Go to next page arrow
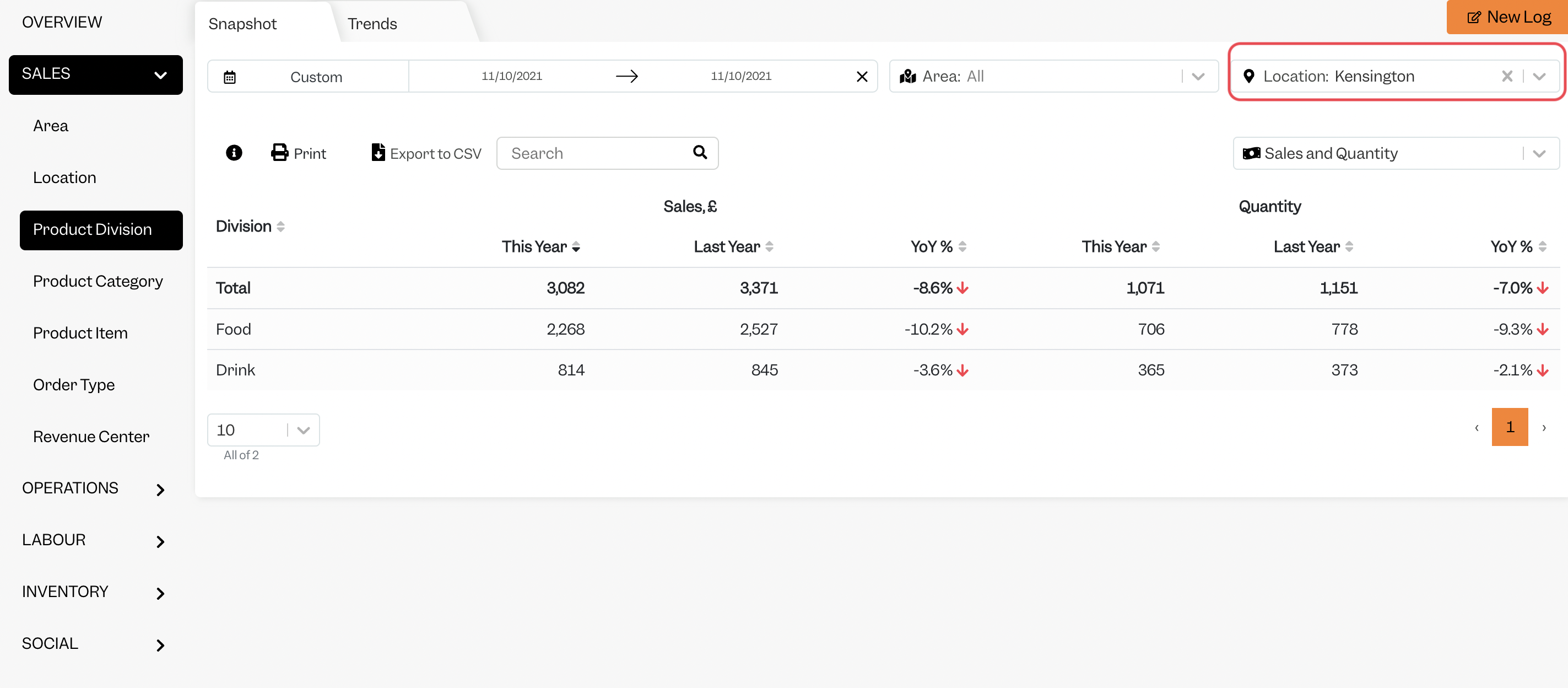 (1544, 427)
